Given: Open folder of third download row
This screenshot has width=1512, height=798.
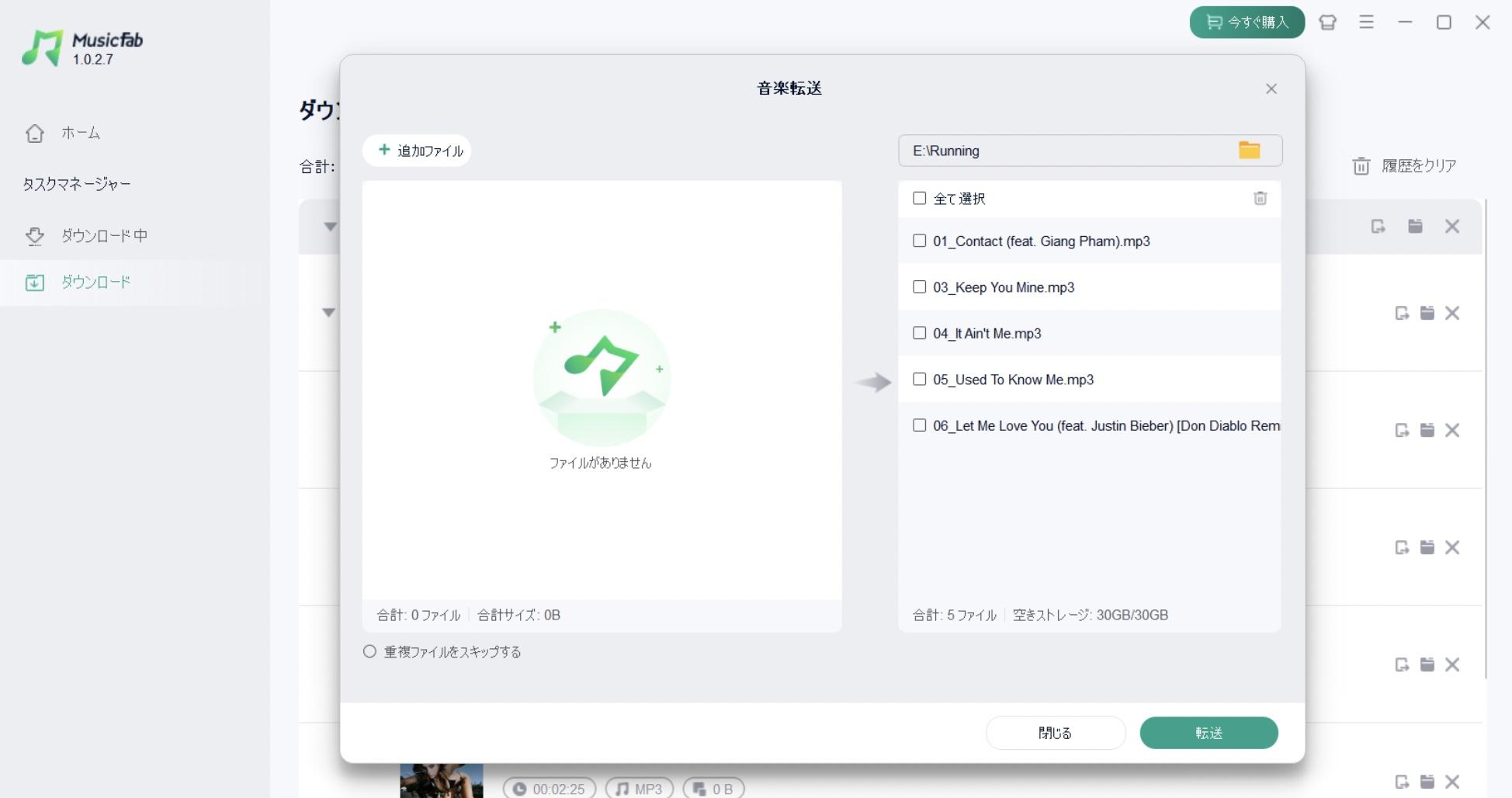Looking at the screenshot, I should 1427,430.
